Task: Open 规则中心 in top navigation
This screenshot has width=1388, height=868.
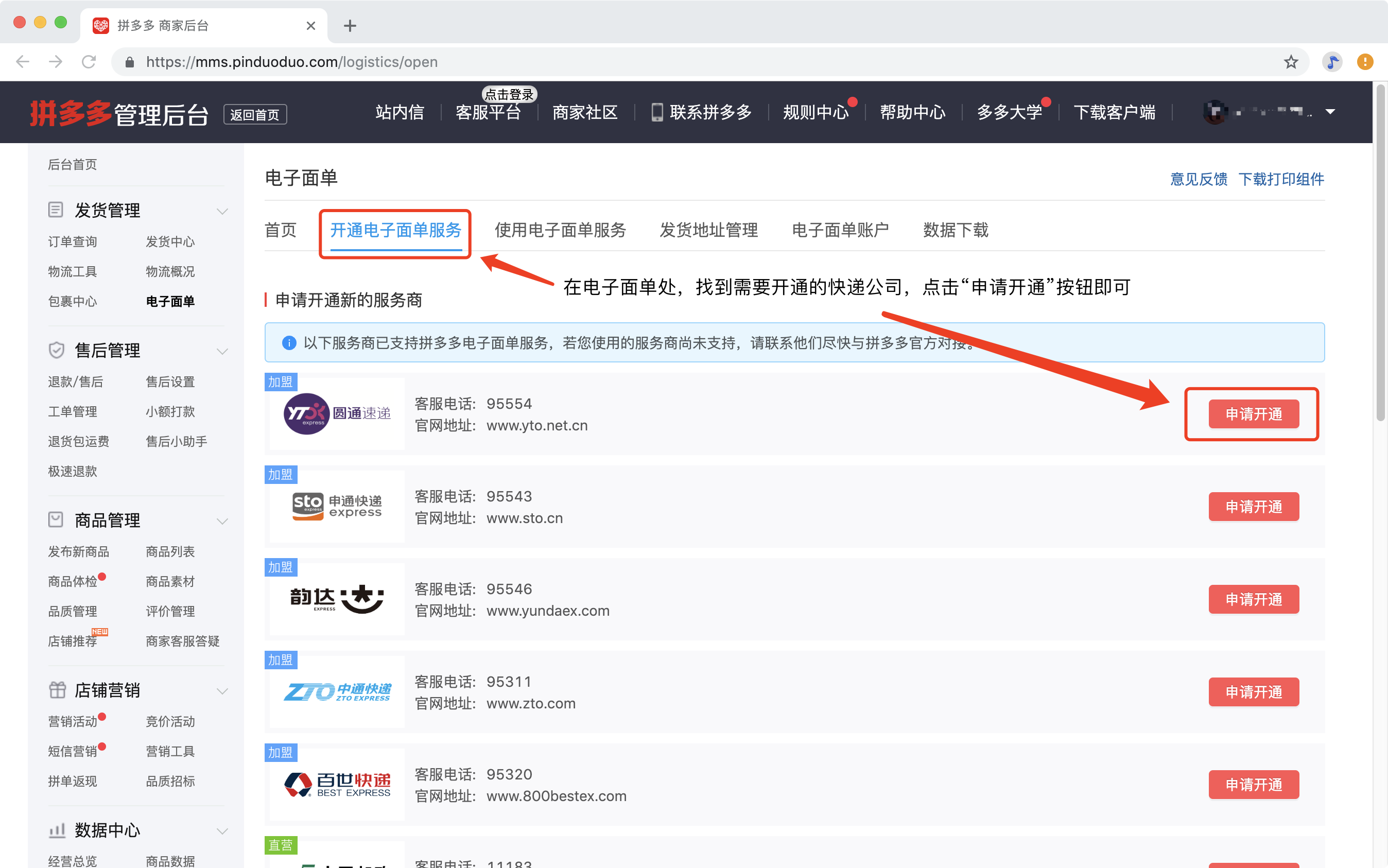Action: (x=816, y=112)
